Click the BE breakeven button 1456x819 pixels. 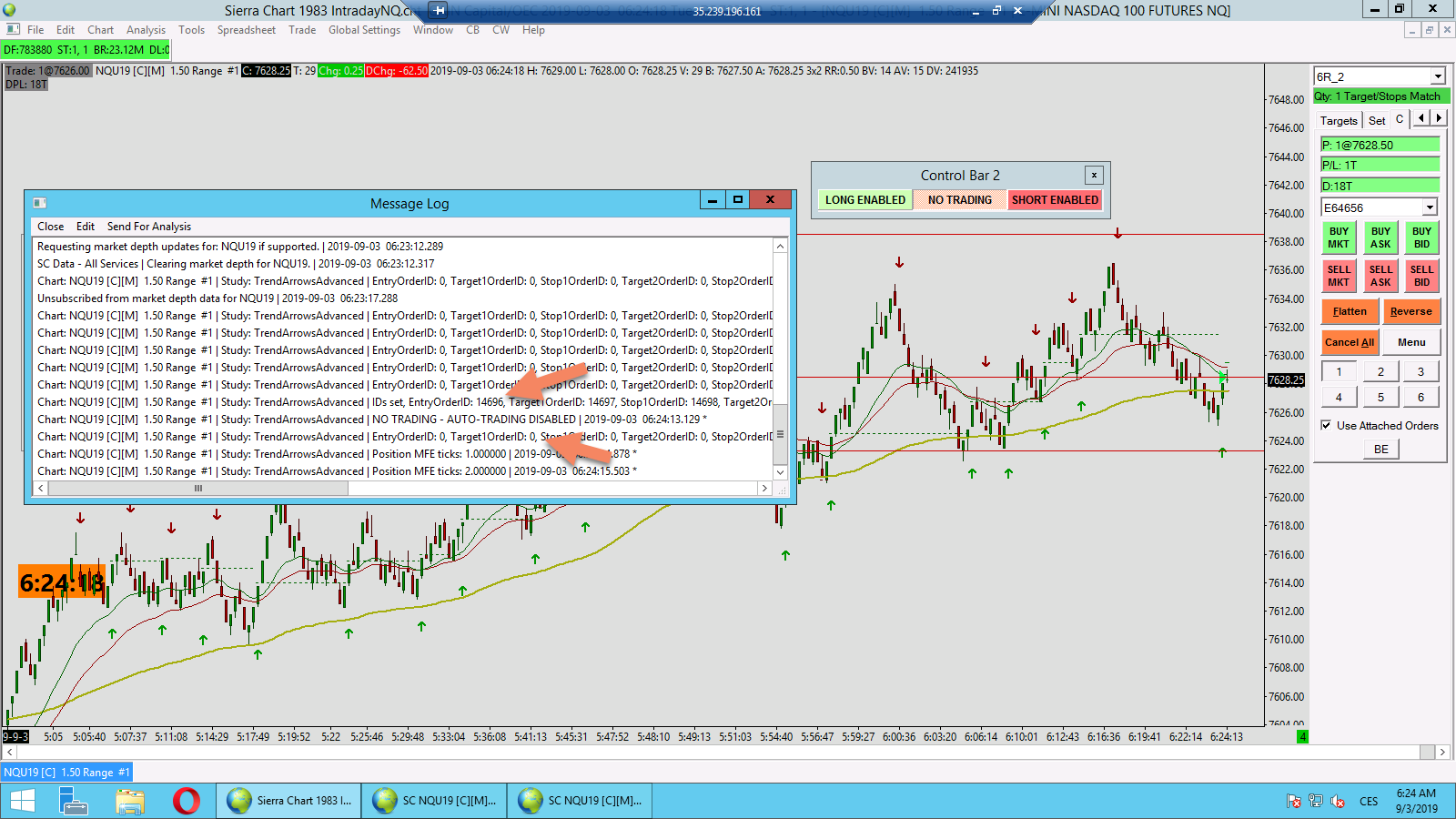1380,449
